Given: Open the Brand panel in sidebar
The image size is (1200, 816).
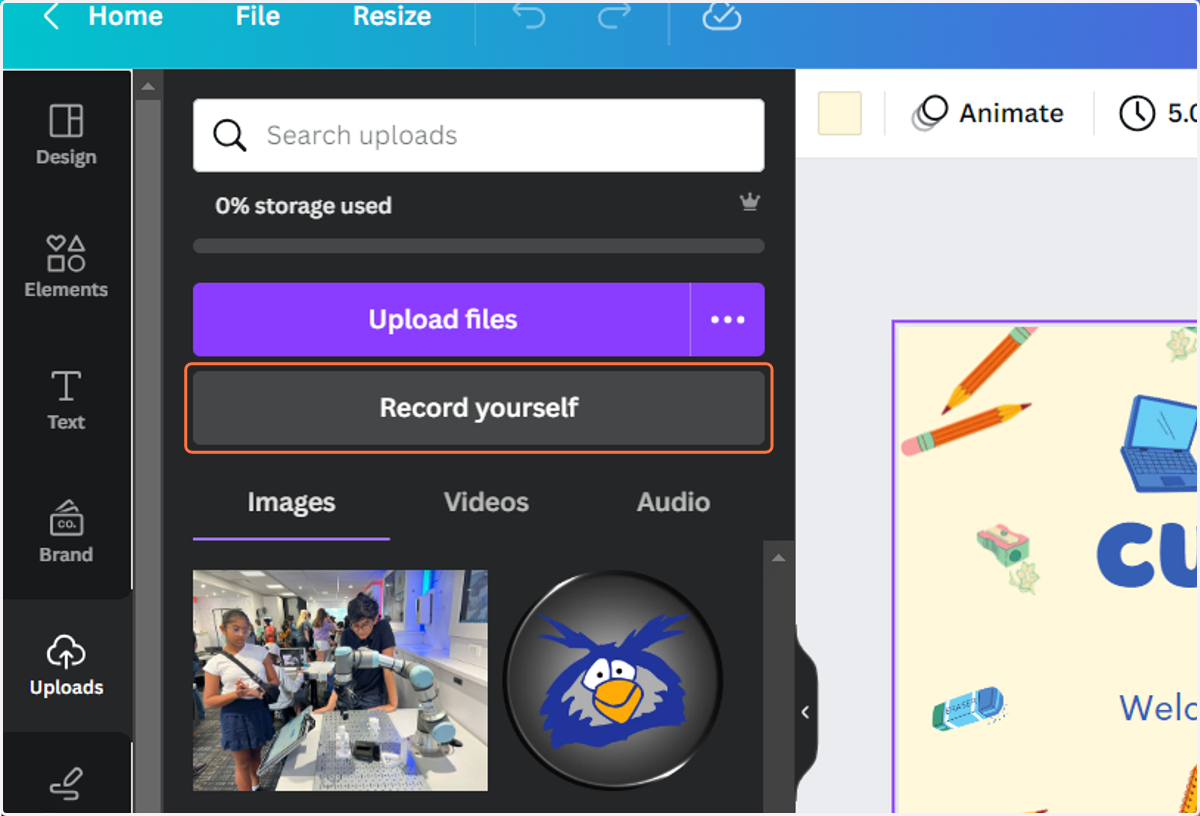Looking at the screenshot, I should point(66,532).
